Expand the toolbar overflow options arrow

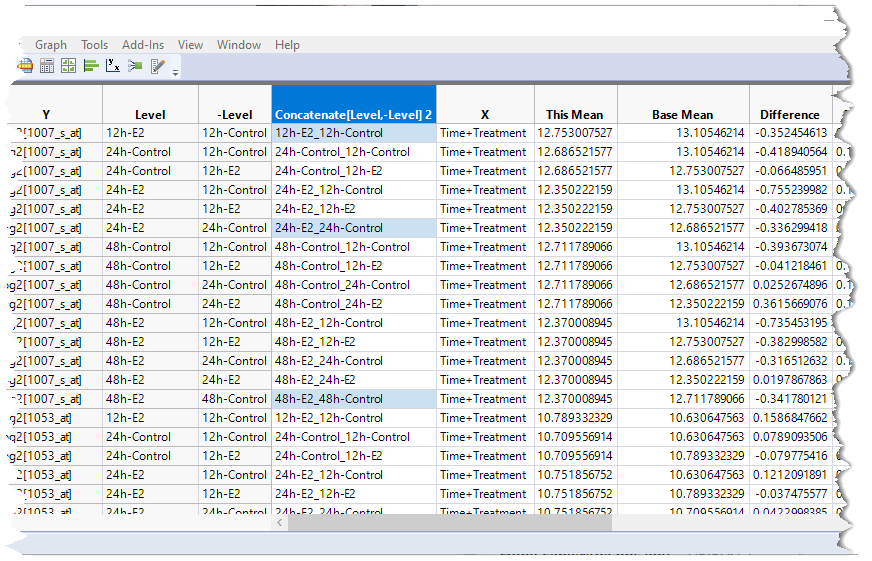pos(176,72)
